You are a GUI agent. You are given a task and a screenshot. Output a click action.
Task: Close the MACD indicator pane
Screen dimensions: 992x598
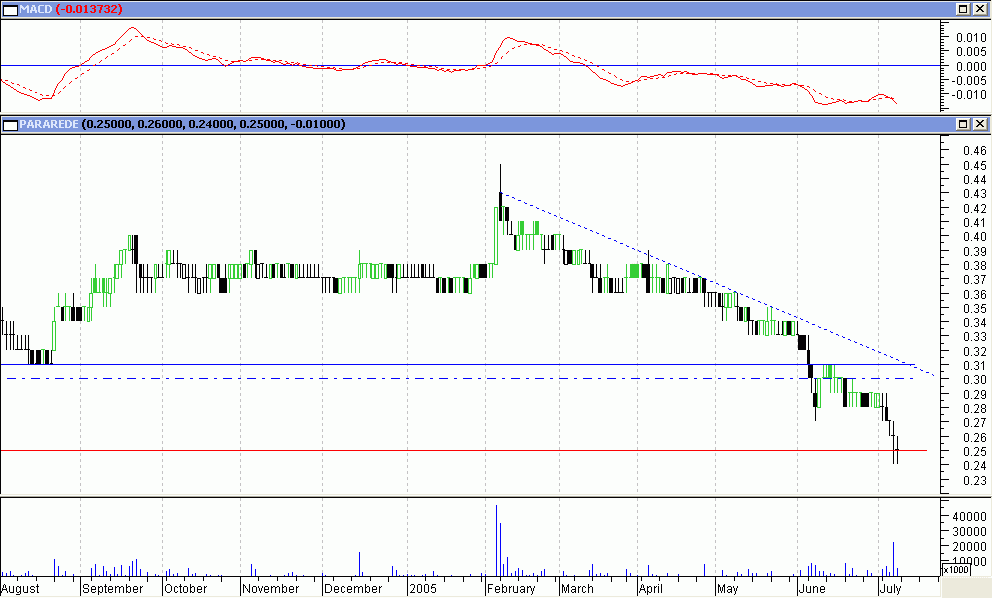(x=979, y=9)
